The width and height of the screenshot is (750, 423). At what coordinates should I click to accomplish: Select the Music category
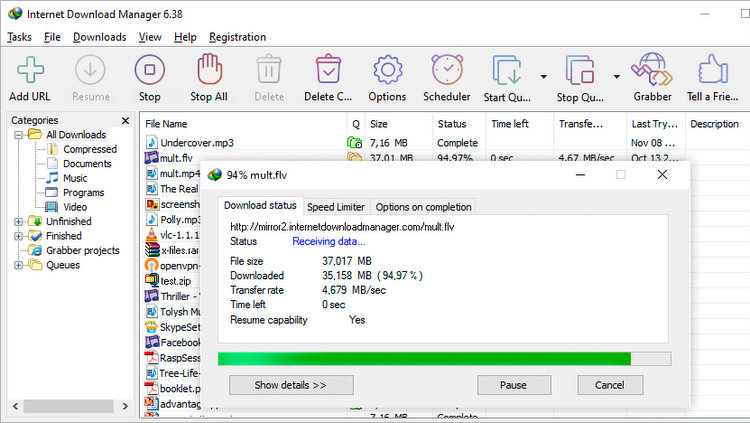pyautogui.click(x=75, y=178)
